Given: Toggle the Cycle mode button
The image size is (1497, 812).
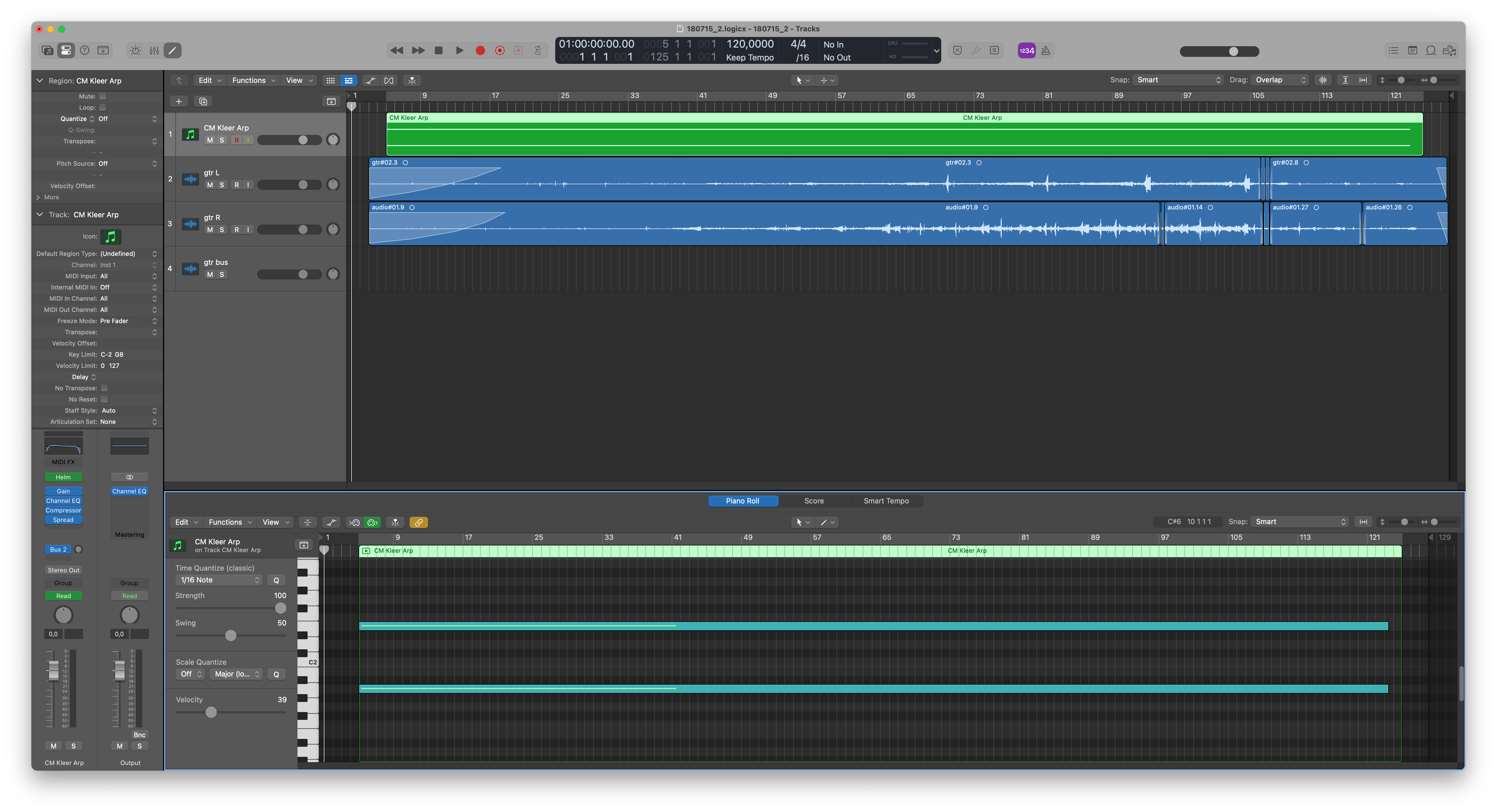Looking at the screenshot, I should pyautogui.click(x=538, y=50).
